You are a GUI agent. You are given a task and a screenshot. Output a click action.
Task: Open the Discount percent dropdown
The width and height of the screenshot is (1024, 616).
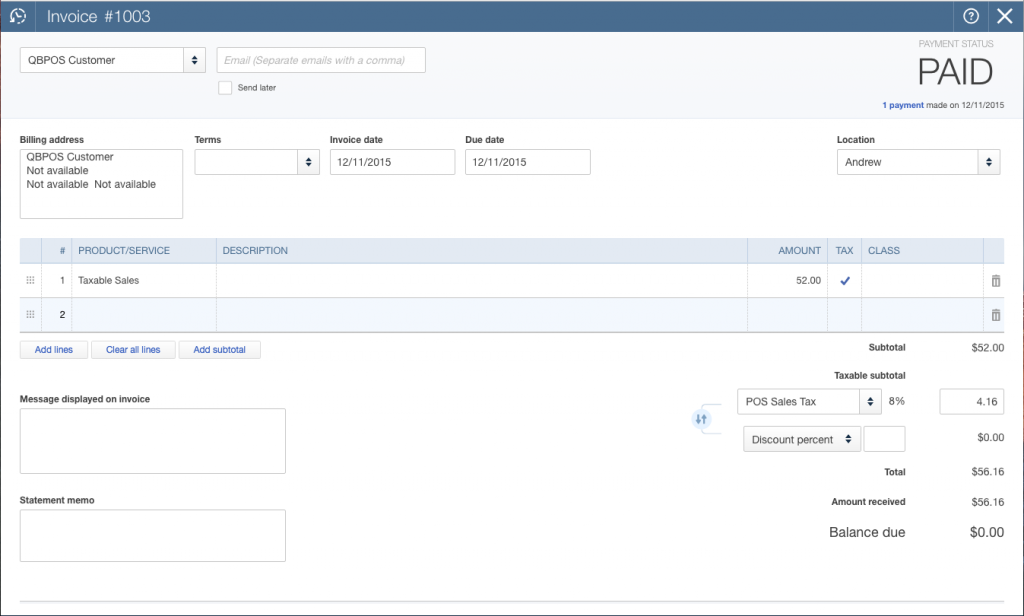point(802,440)
